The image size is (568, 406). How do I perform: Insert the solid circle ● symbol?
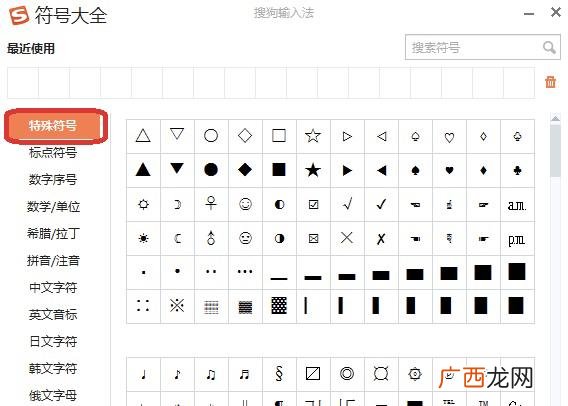211,170
